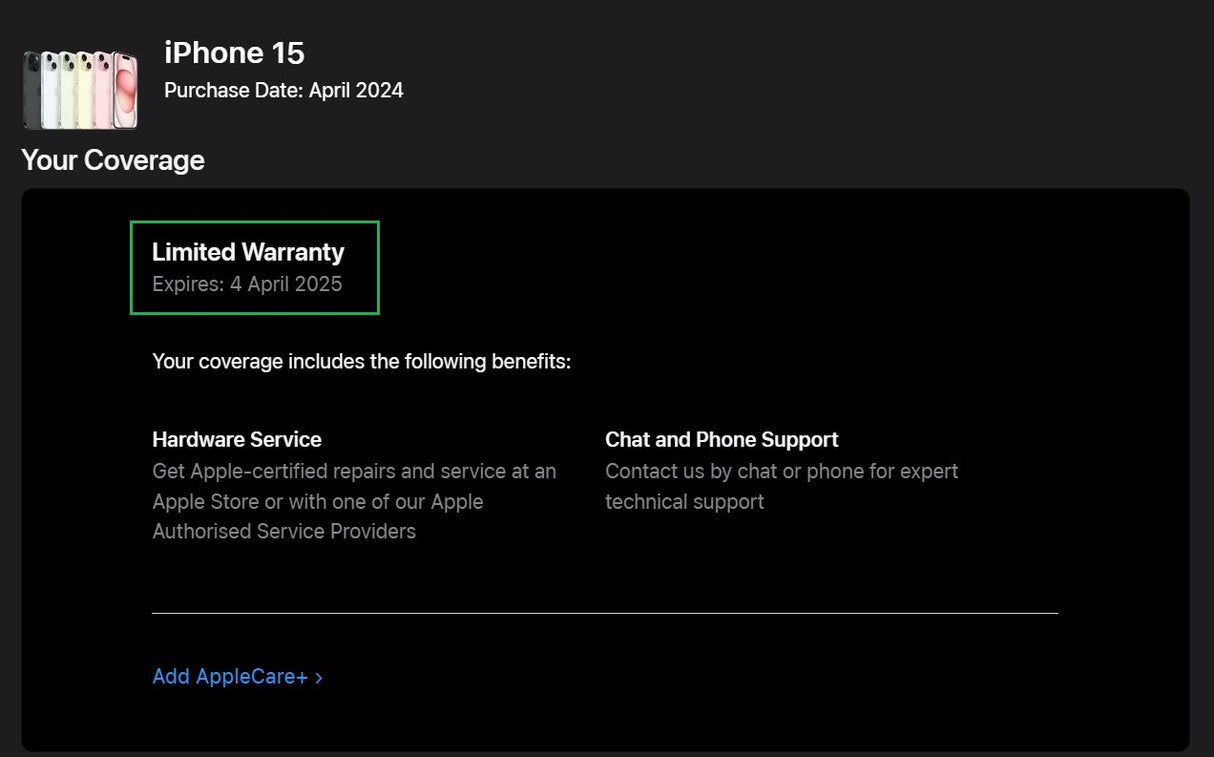The image size is (1214, 757).
Task: Click the Add AppleCare+ link
Action: point(237,677)
